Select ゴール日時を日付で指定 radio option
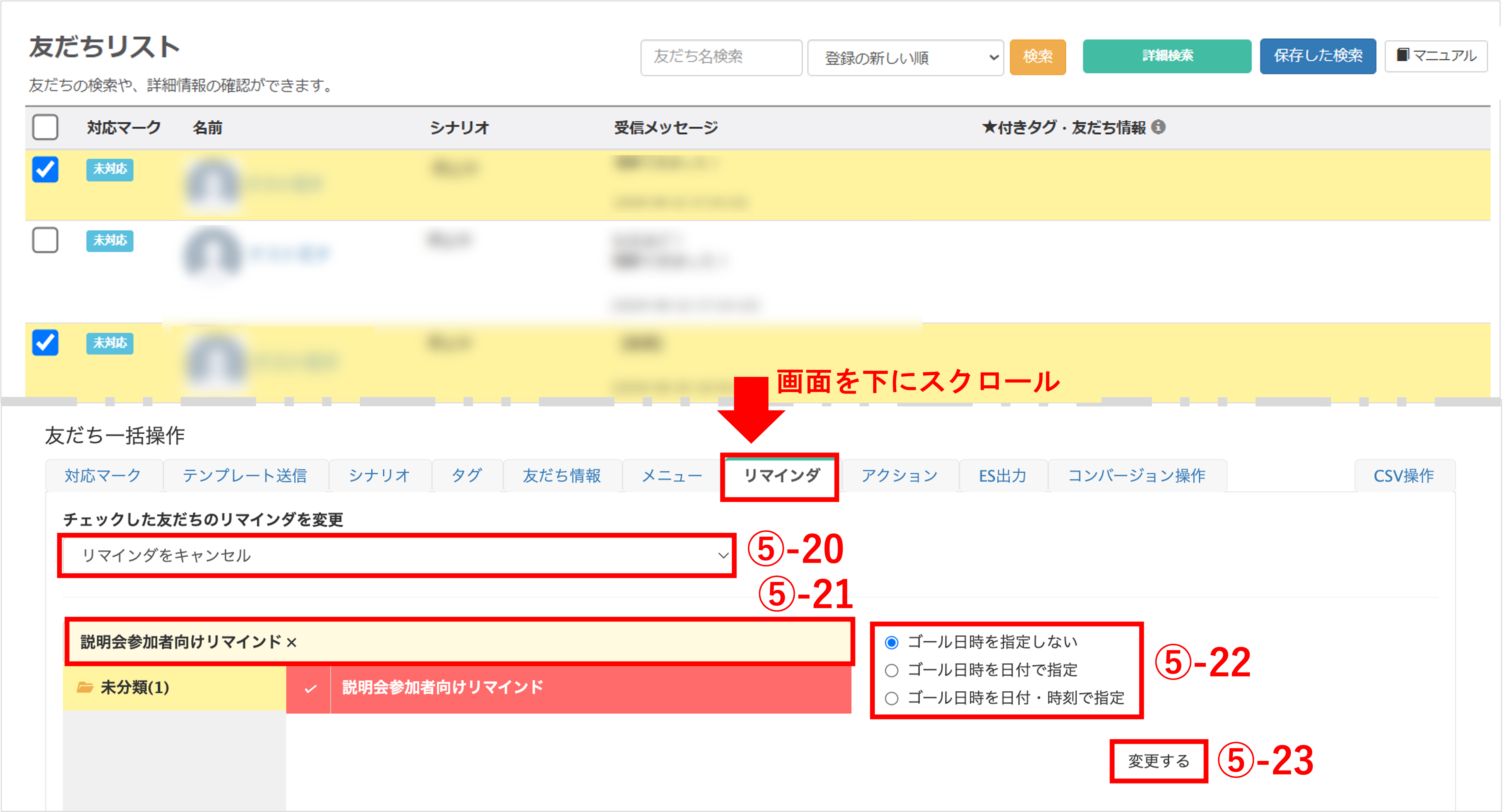The height and width of the screenshot is (812, 1510). tap(891, 670)
